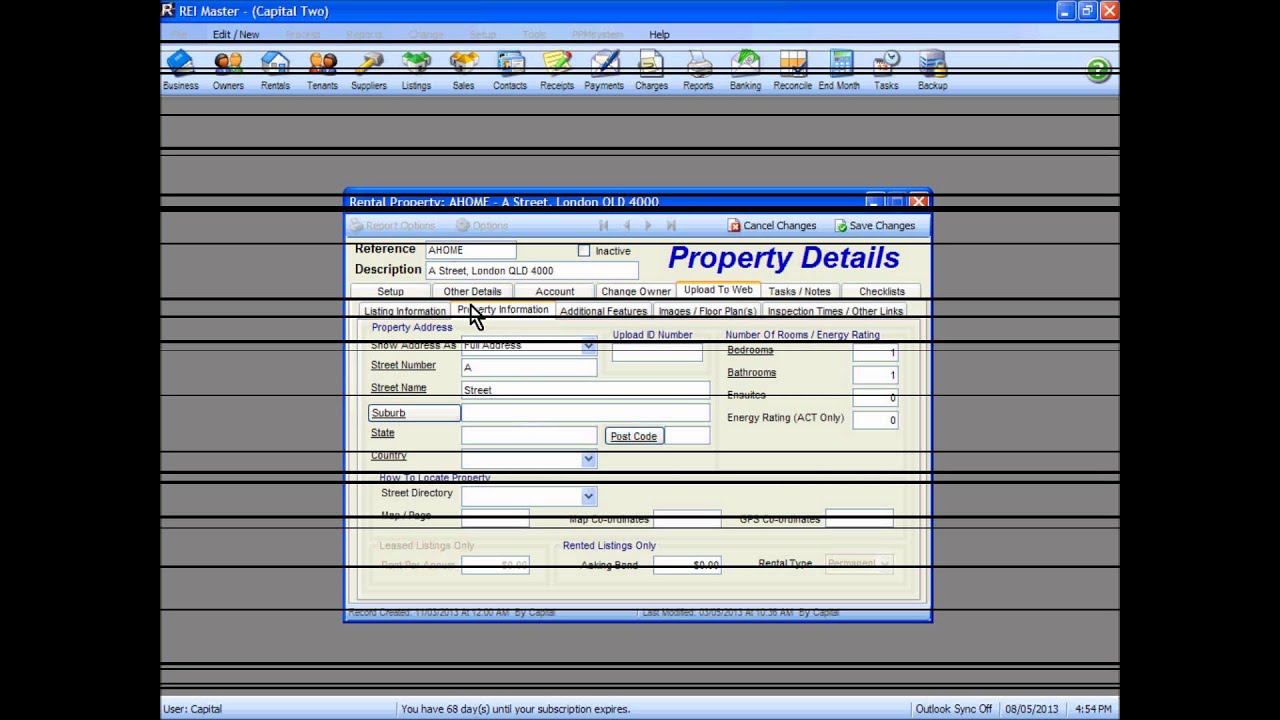The width and height of the screenshot is (1280, 720).
Task: Click the Asking Bond amount field
Action: [687, 565]
